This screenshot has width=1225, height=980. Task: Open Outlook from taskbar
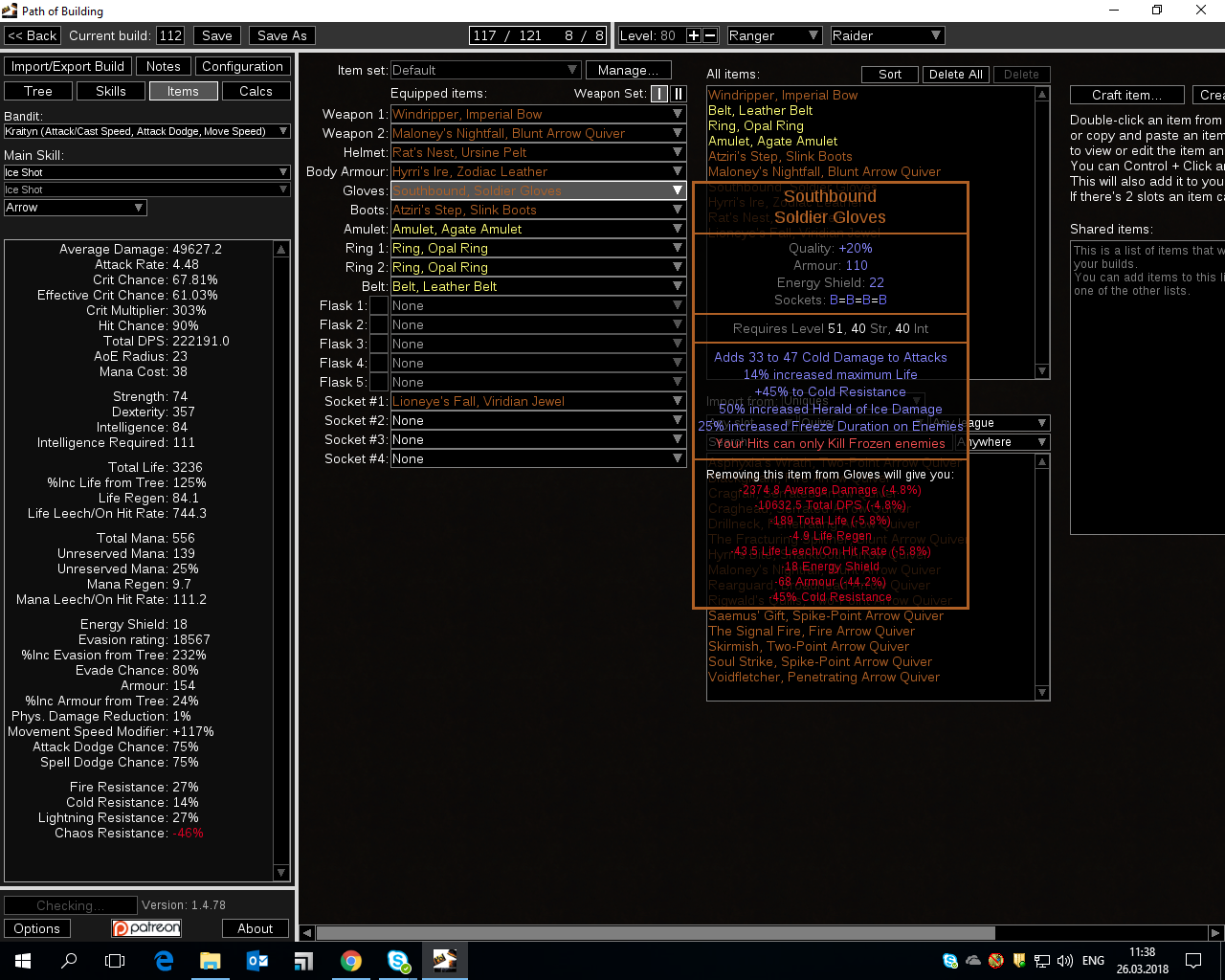point(257,961)
